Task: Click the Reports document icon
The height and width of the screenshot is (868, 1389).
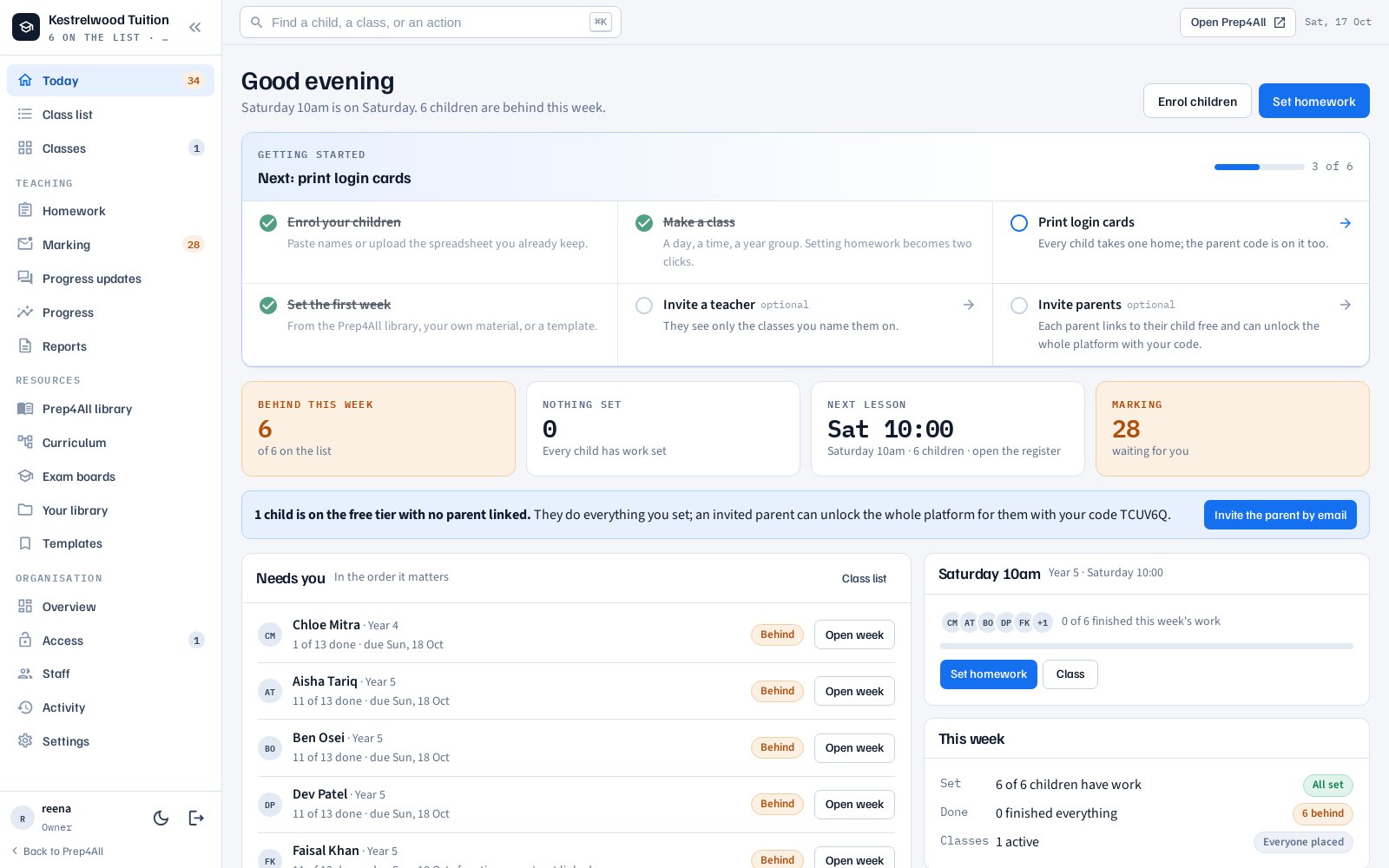Action: click(x=25, y=345)
